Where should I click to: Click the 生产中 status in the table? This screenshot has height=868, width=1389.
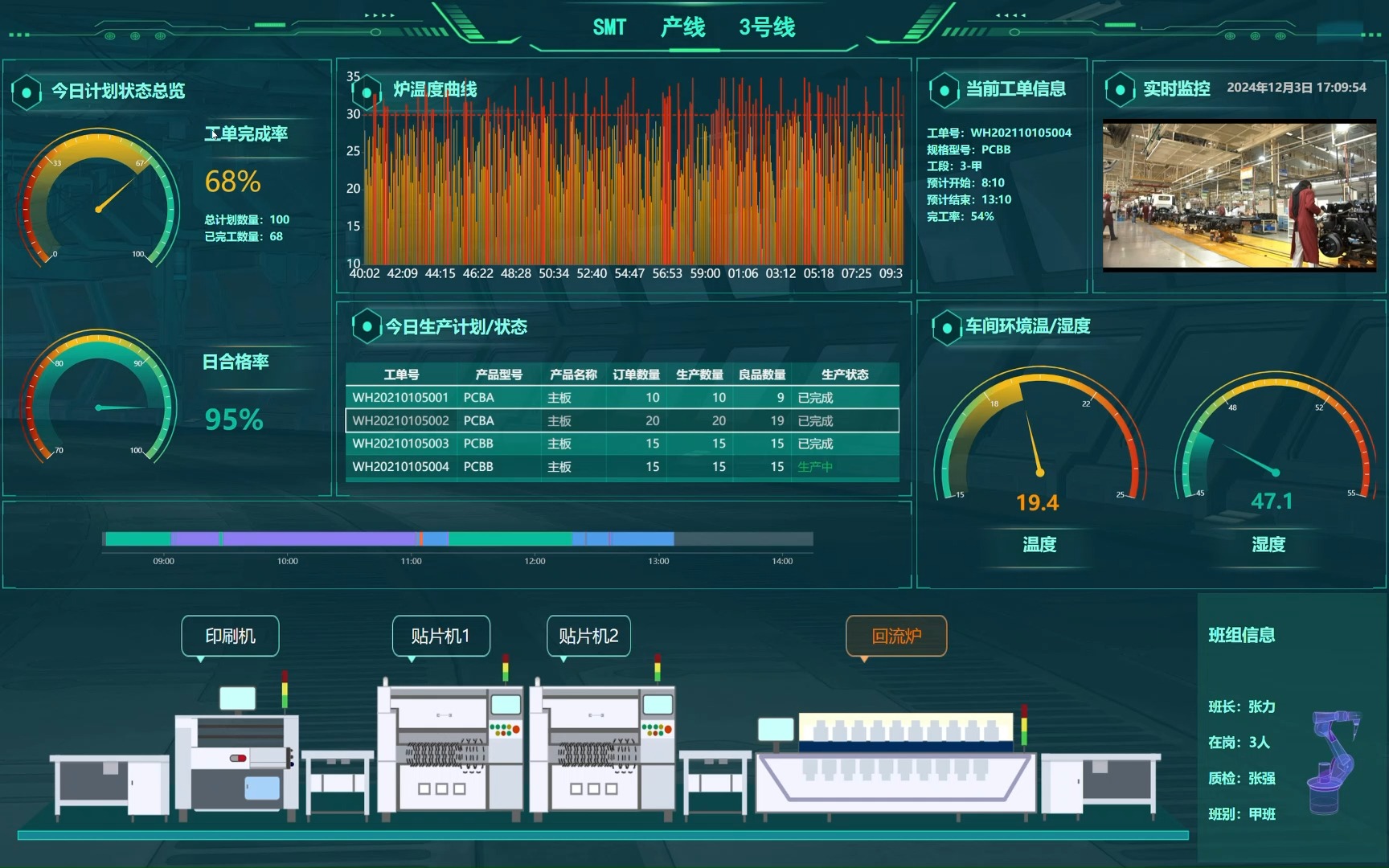click(815, 467)
